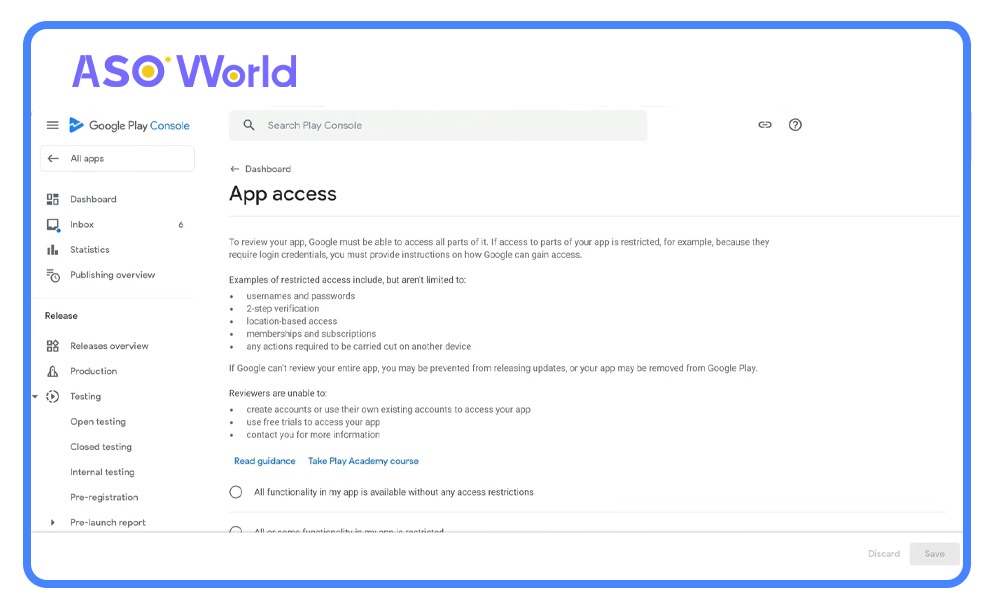Follow the Read guidance link
The width and height of the screenshot is (998, 613).
[x=265, y=461]
